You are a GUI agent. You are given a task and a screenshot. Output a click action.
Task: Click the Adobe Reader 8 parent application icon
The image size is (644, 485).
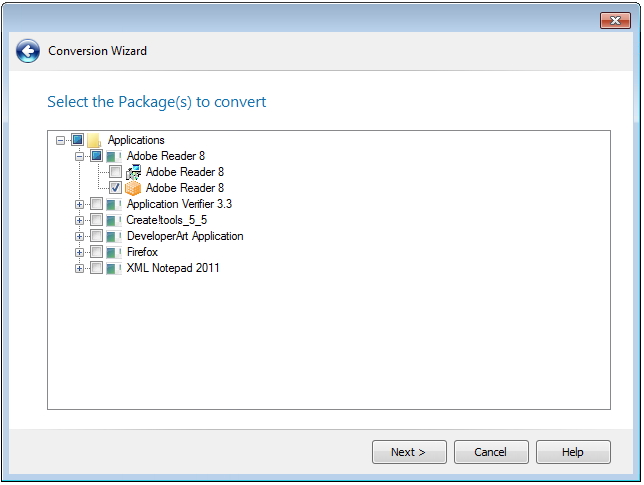coord(114,157)
